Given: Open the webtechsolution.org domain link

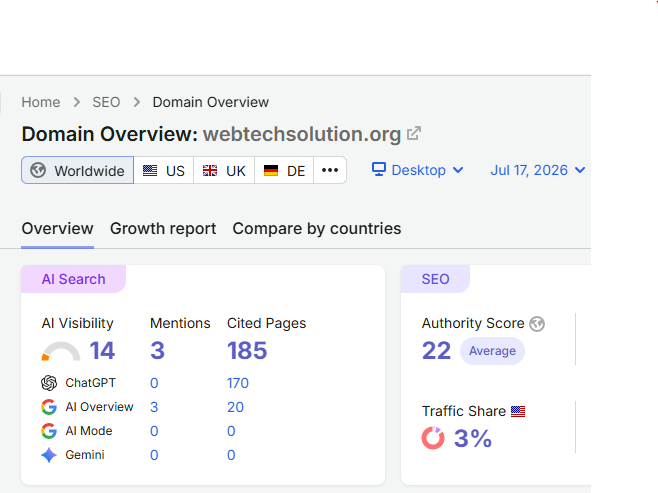Looking at the screenshot, I should (302, 134).
